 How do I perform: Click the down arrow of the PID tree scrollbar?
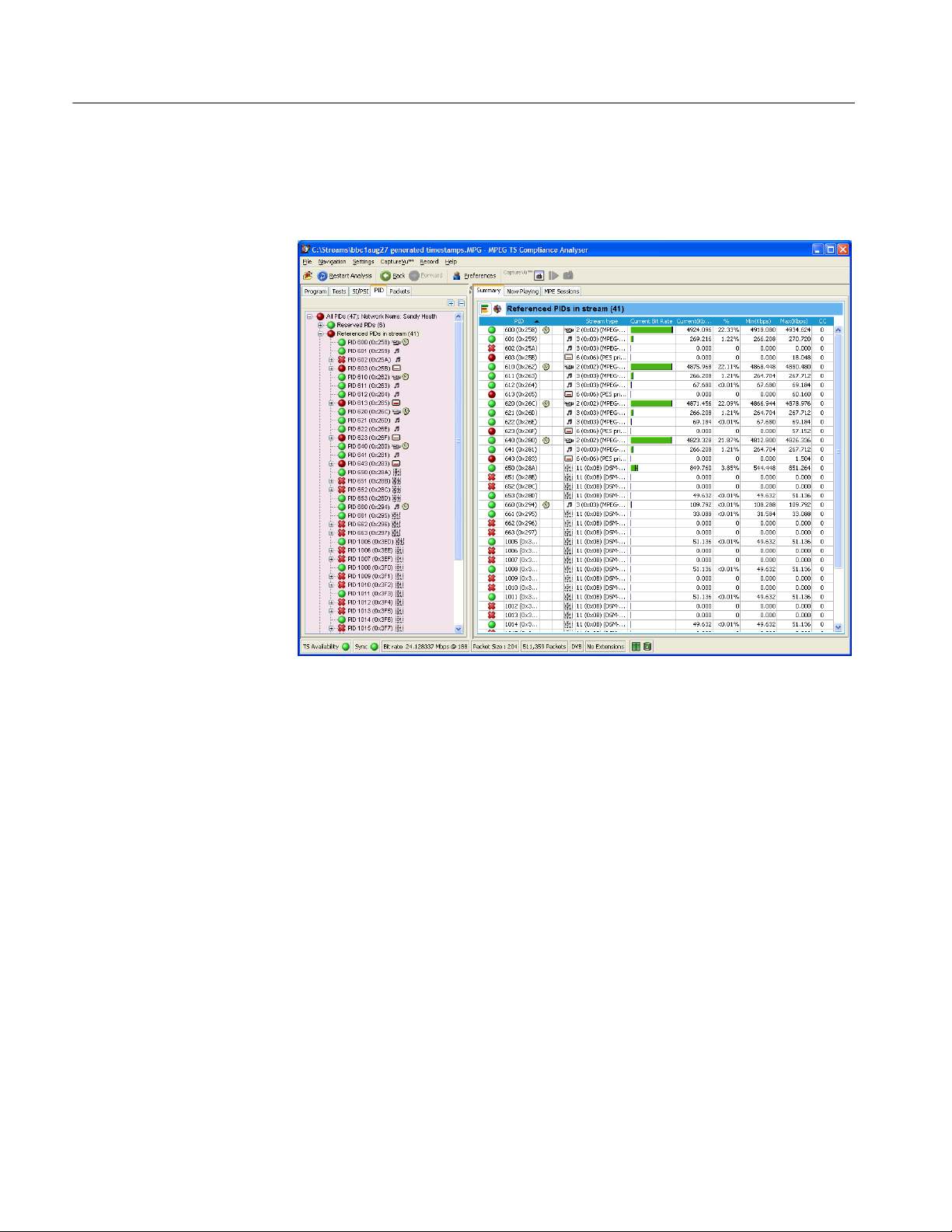click(x=459, y=629)
